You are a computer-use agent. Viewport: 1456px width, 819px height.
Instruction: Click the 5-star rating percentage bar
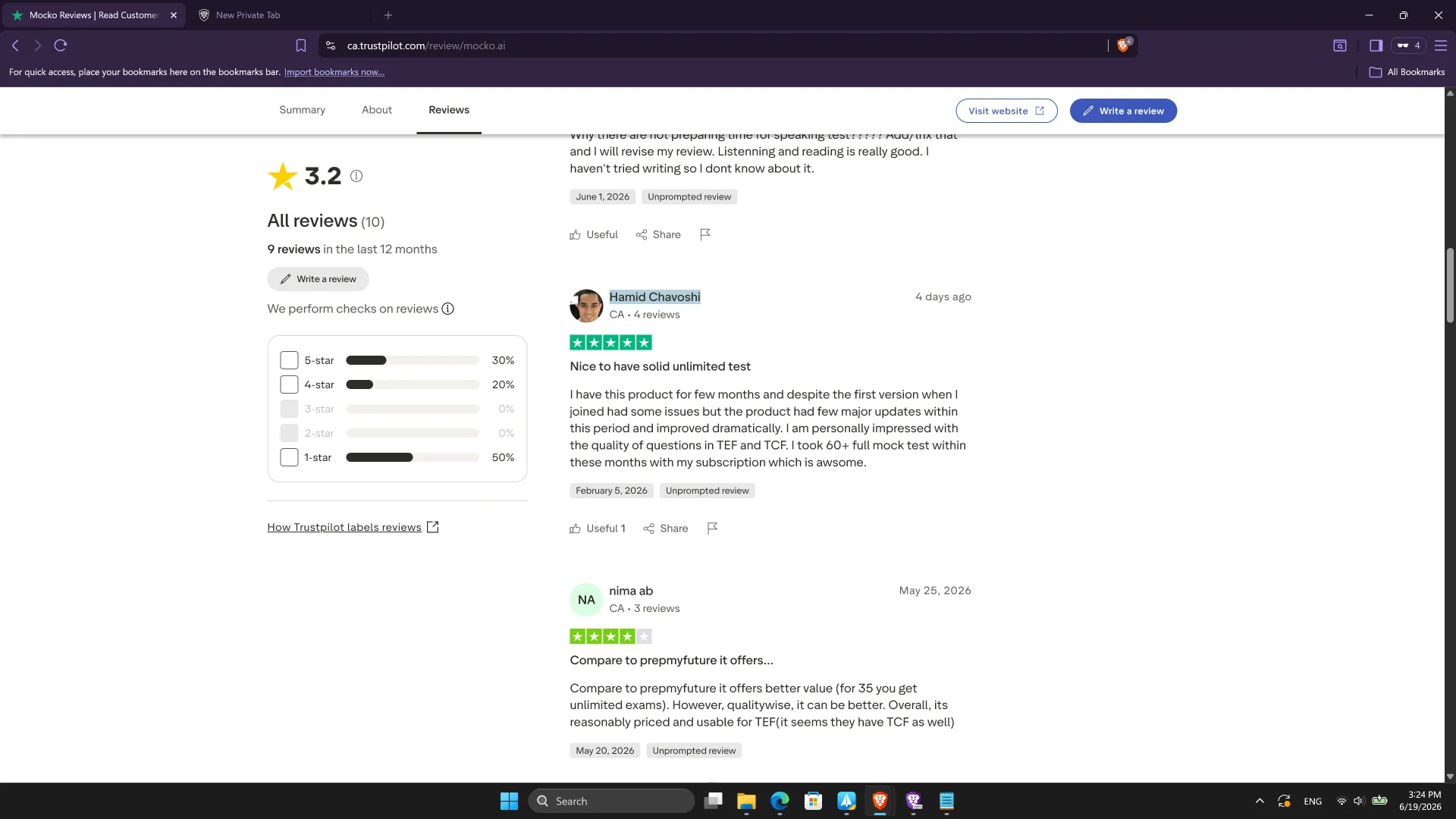(x=413, y=360)
